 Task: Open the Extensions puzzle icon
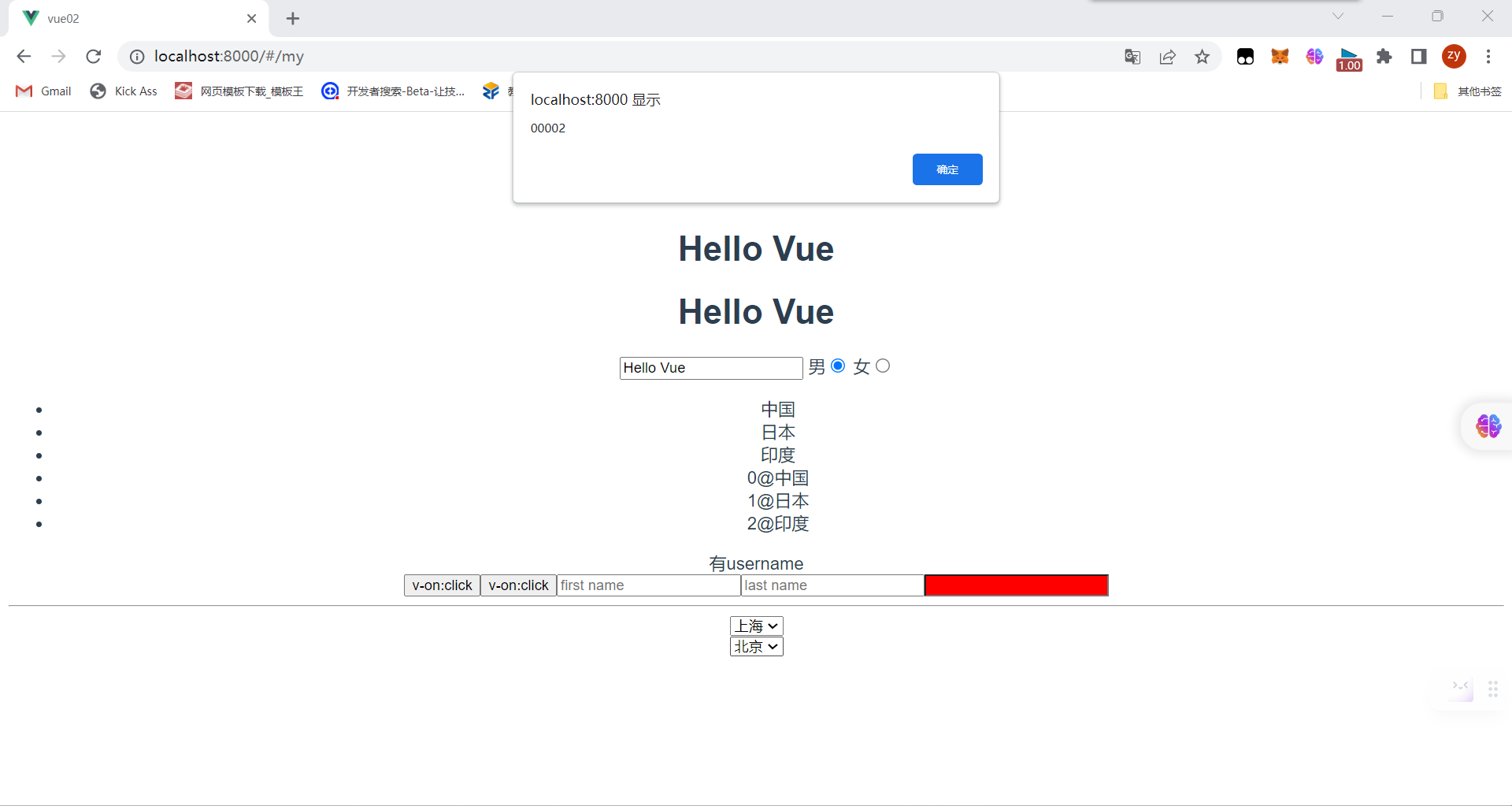click(1384, 57)
